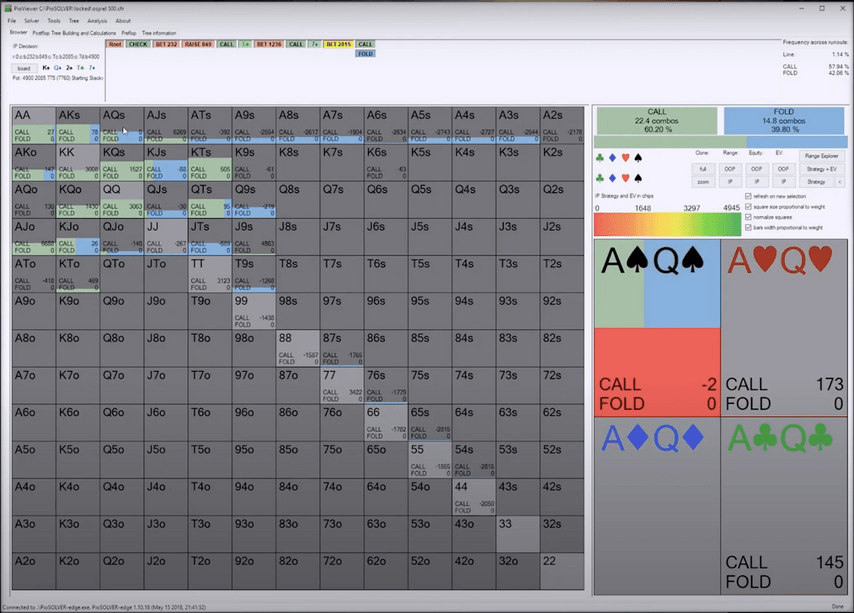Open the Analysis menu

(x=97, y=21)
